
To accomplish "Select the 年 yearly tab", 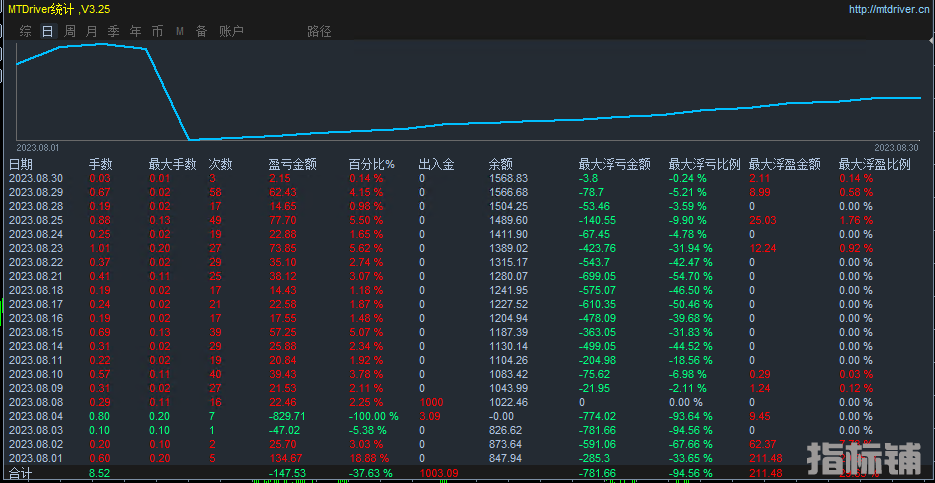I will (x=136, y=31).
